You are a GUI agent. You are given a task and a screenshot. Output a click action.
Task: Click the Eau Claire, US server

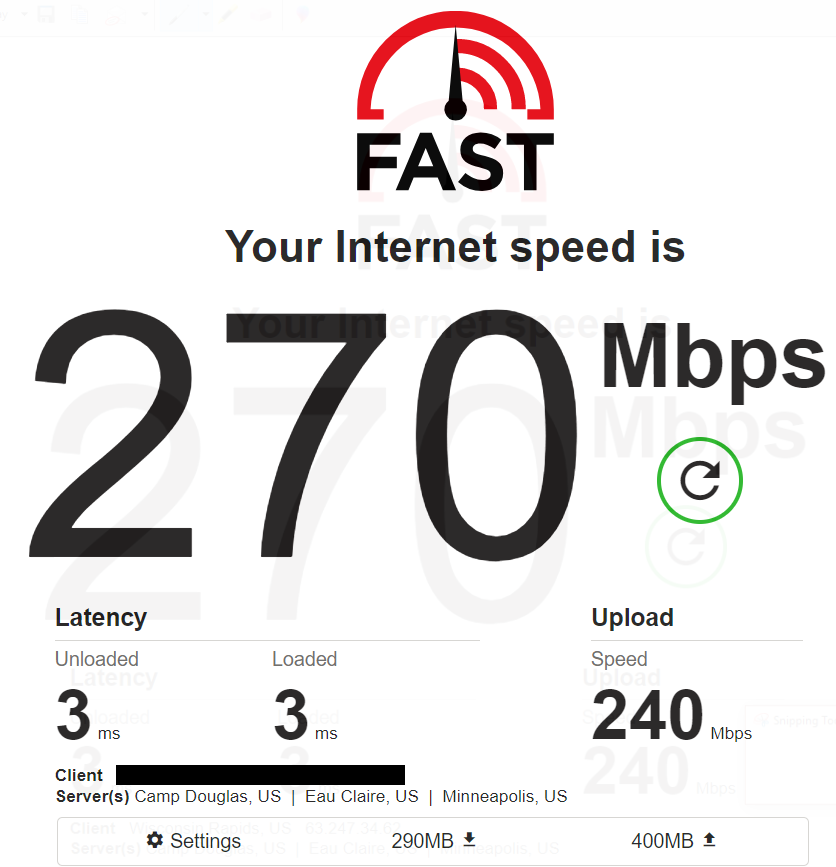point(362,796)
